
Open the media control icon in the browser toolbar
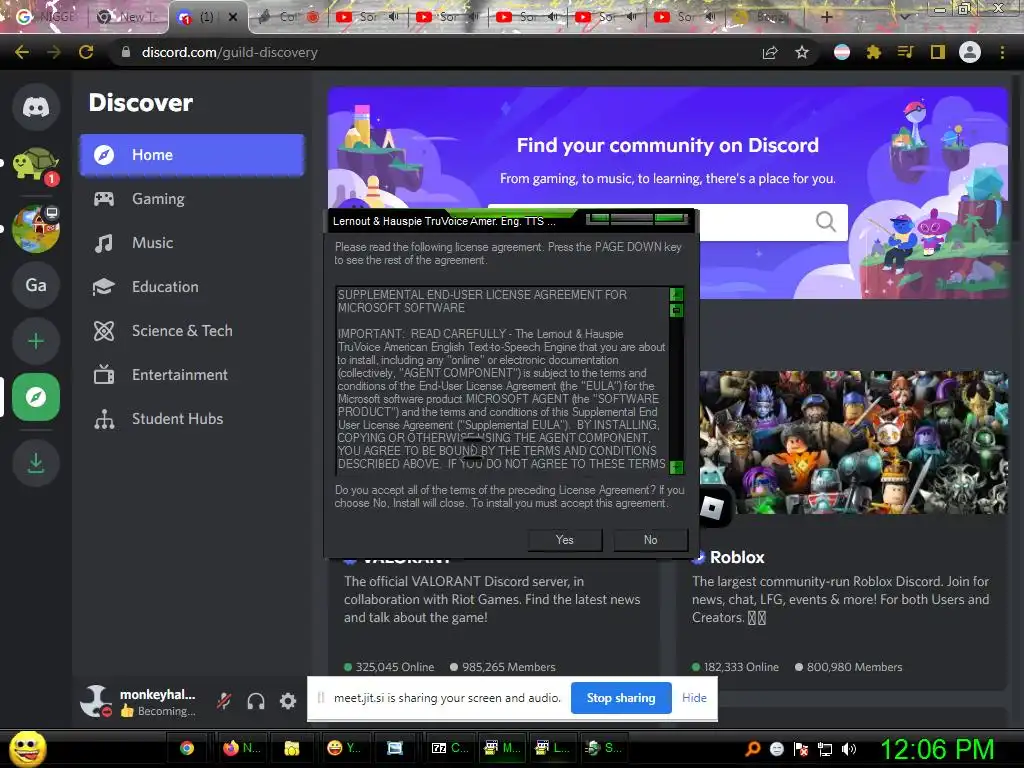point(905,52)
